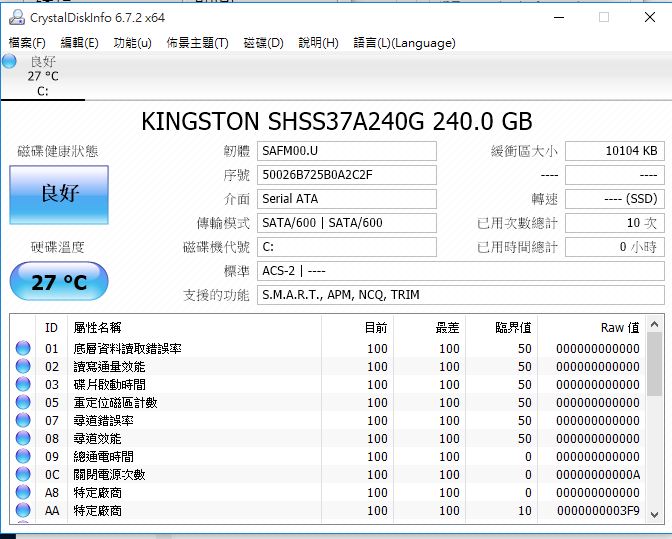672x539 pixels.
Task: Click the 目前 column header
Action: pyautogui.click(x=357, y=328)
